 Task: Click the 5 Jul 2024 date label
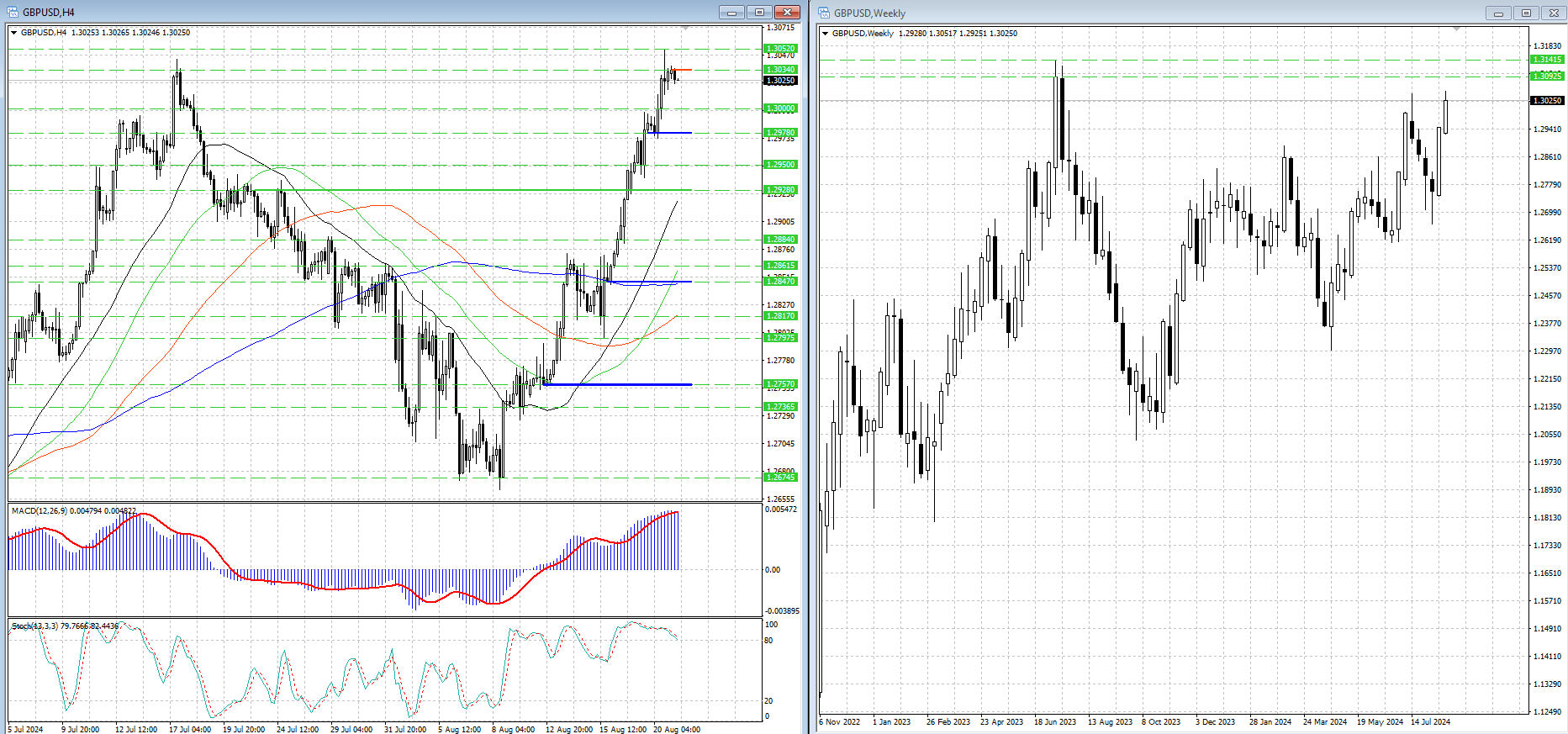[26, 729]
